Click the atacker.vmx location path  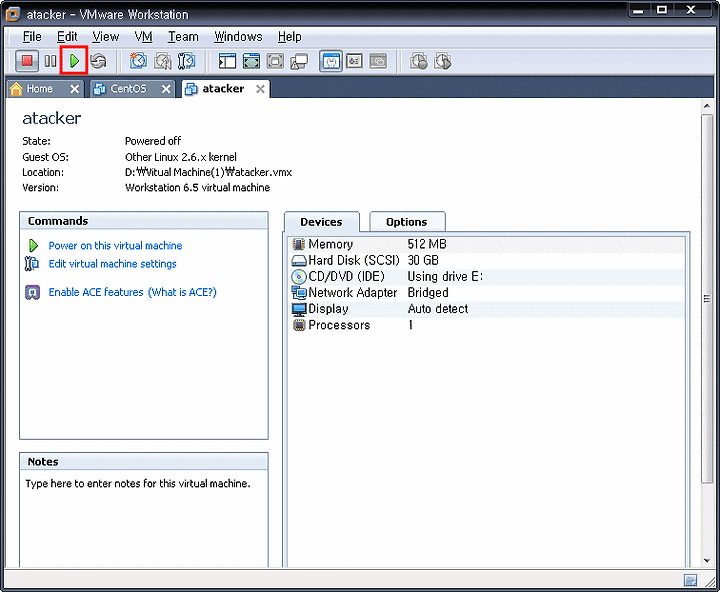click(208, 172)
